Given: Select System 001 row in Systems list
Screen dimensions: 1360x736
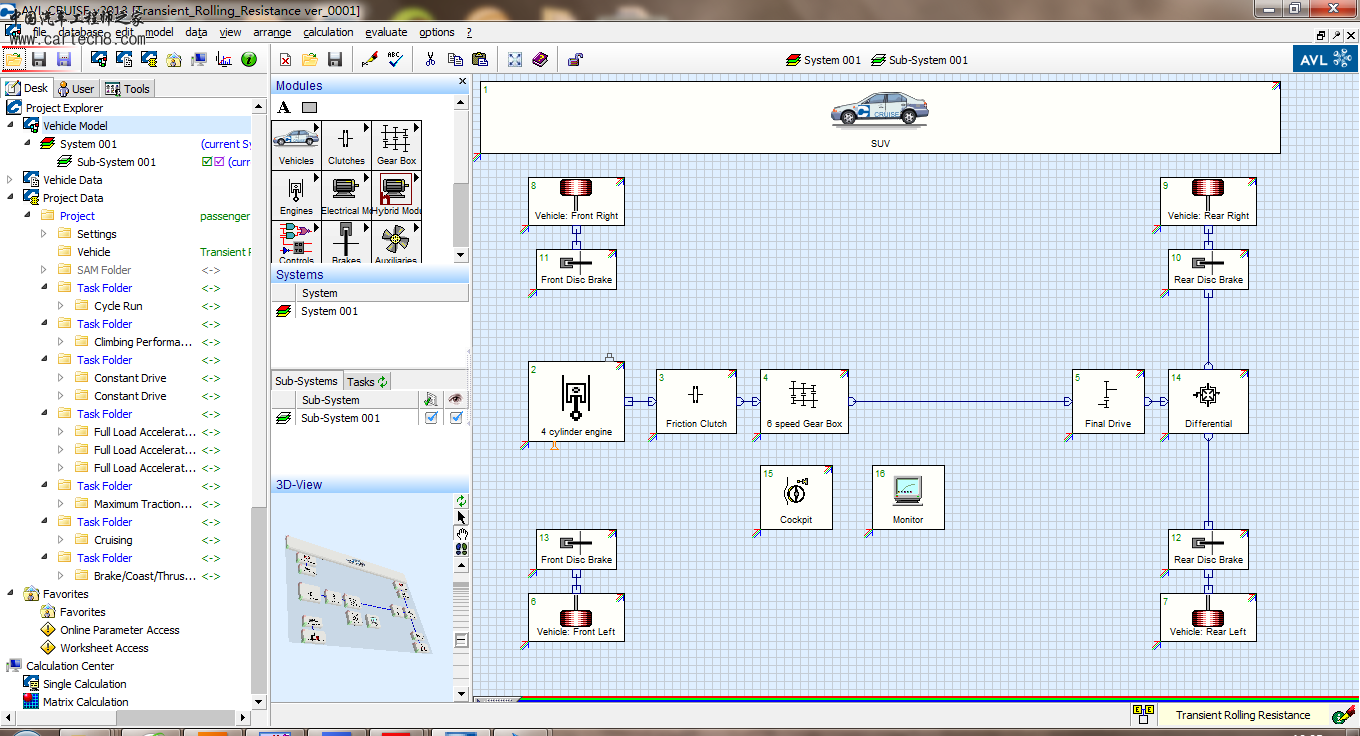Looking at the screenshot, I should tap(369, 311).
